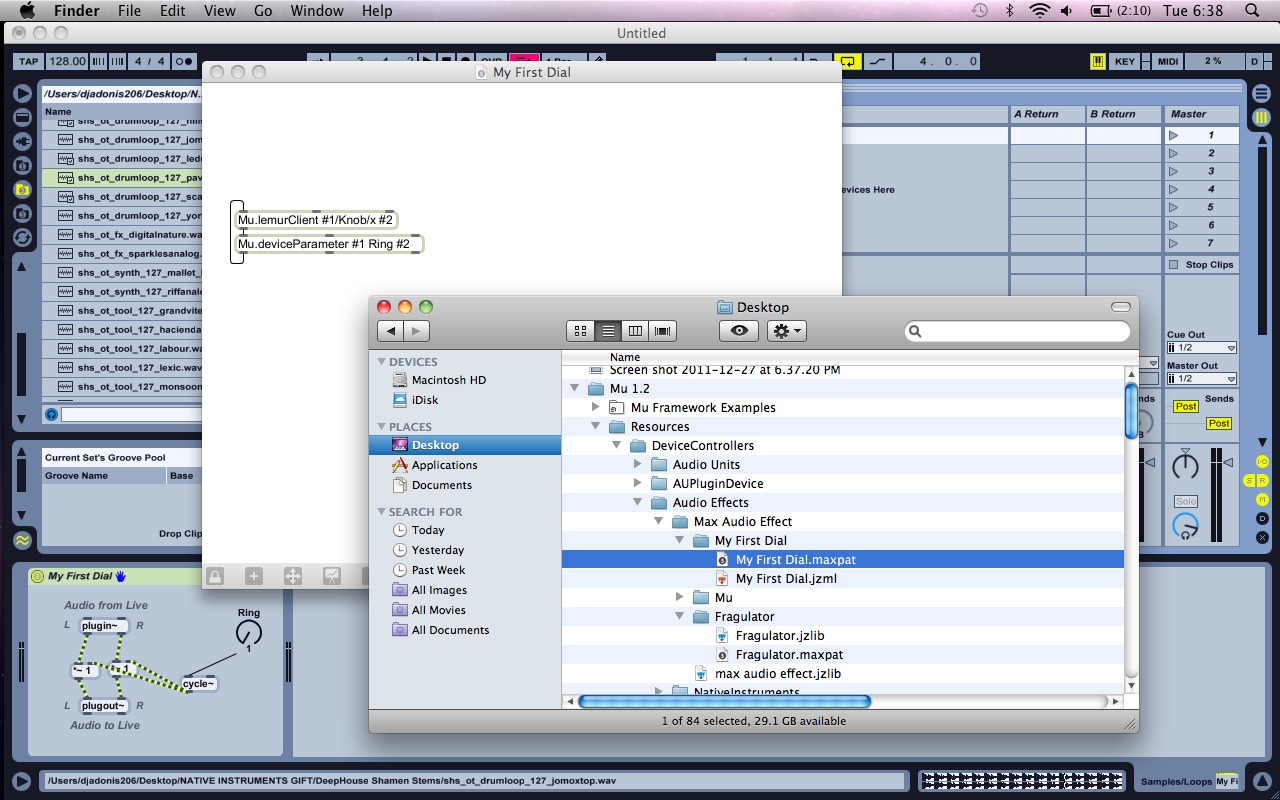Screen dimensions: 1280x800
Task: Toggle My First Dial device activator
Action: pyautogui.click(x=38, y=576)
